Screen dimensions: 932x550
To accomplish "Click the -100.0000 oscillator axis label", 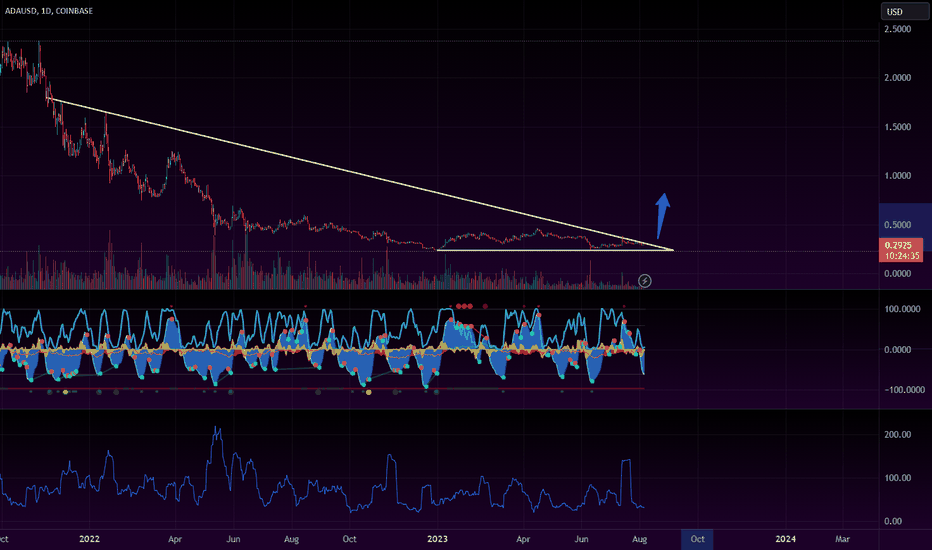I will (x=904, y=390).
